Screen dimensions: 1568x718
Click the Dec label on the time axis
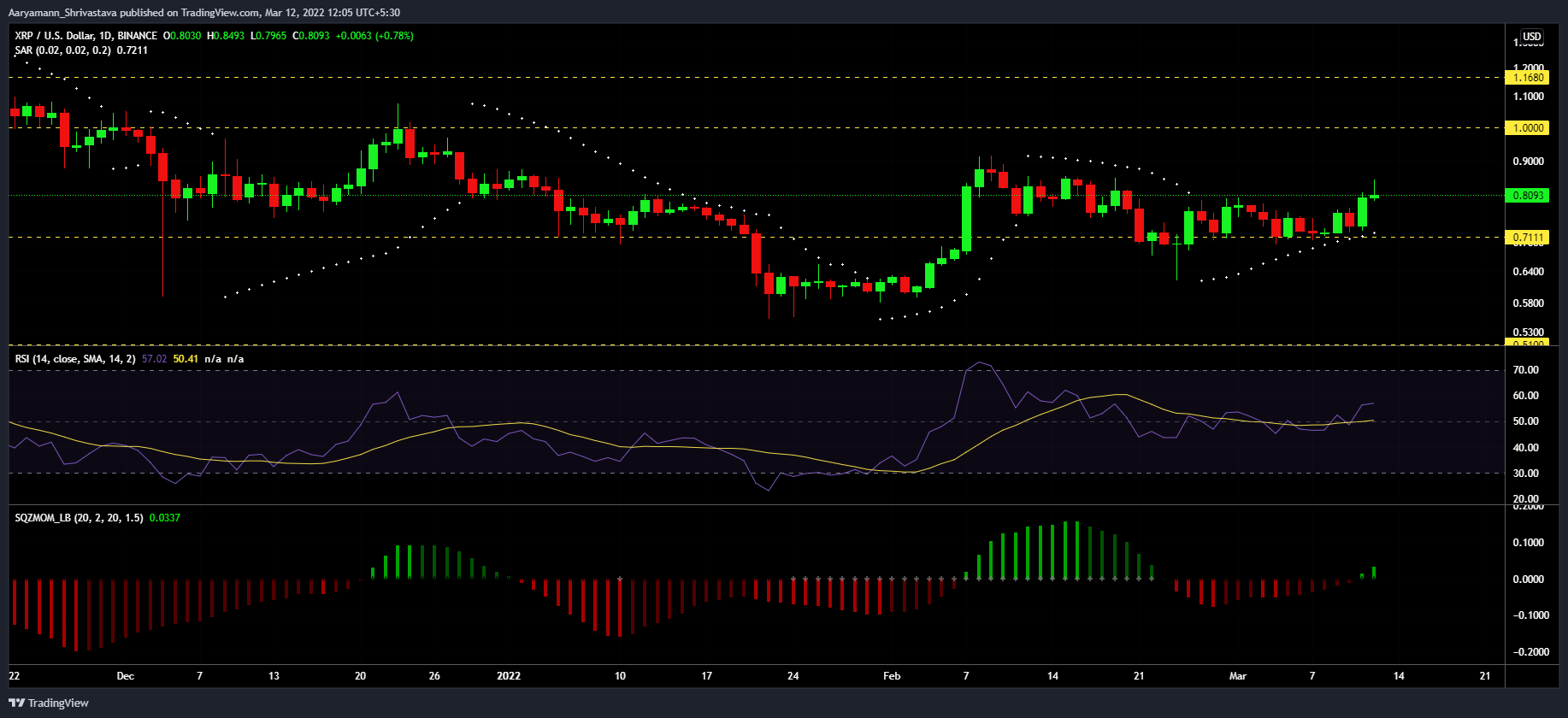point(125,676)
